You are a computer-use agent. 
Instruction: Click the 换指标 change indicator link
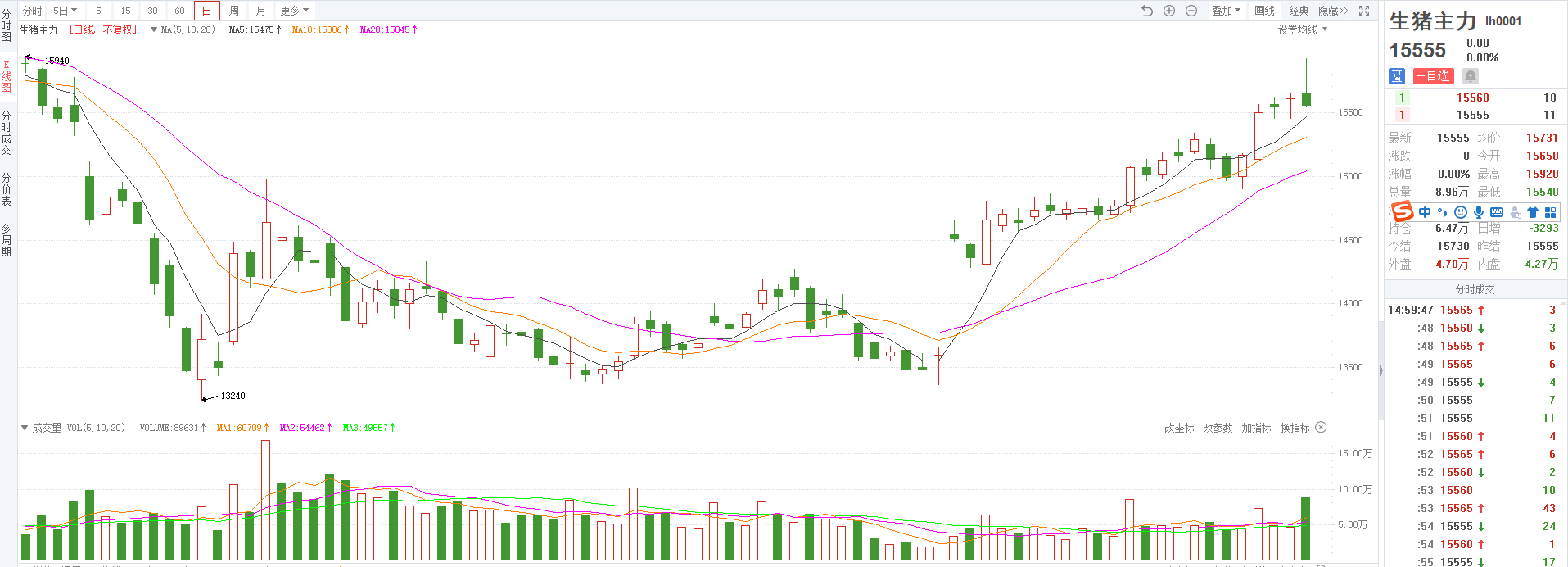pos(1295,428)
